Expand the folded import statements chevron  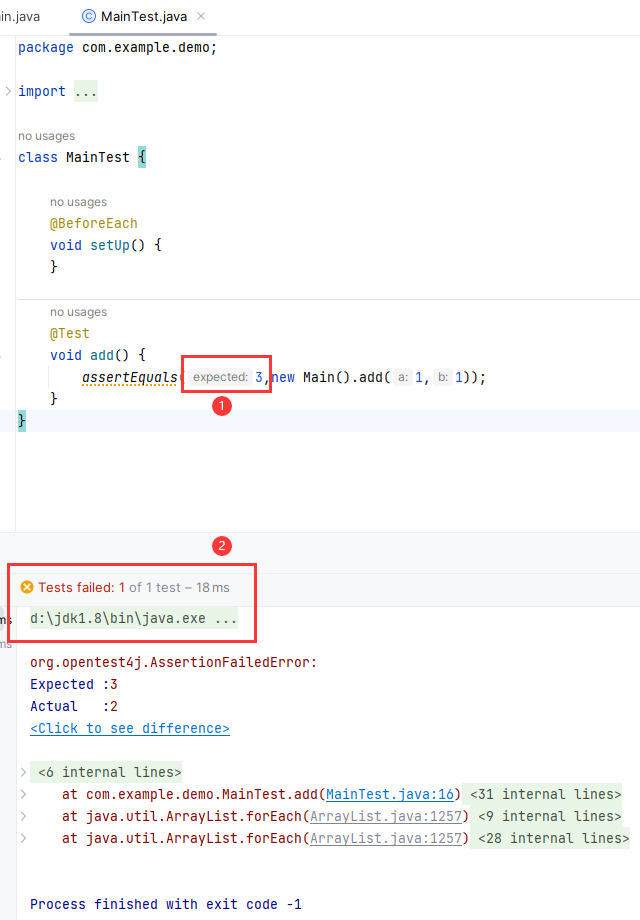[8, 91]
